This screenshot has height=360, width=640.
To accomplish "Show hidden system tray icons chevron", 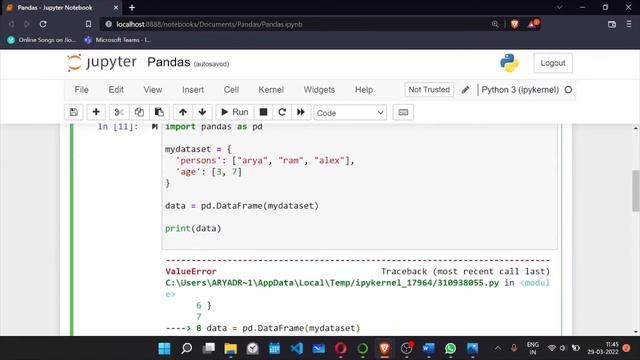I will (x=498, y=348).
